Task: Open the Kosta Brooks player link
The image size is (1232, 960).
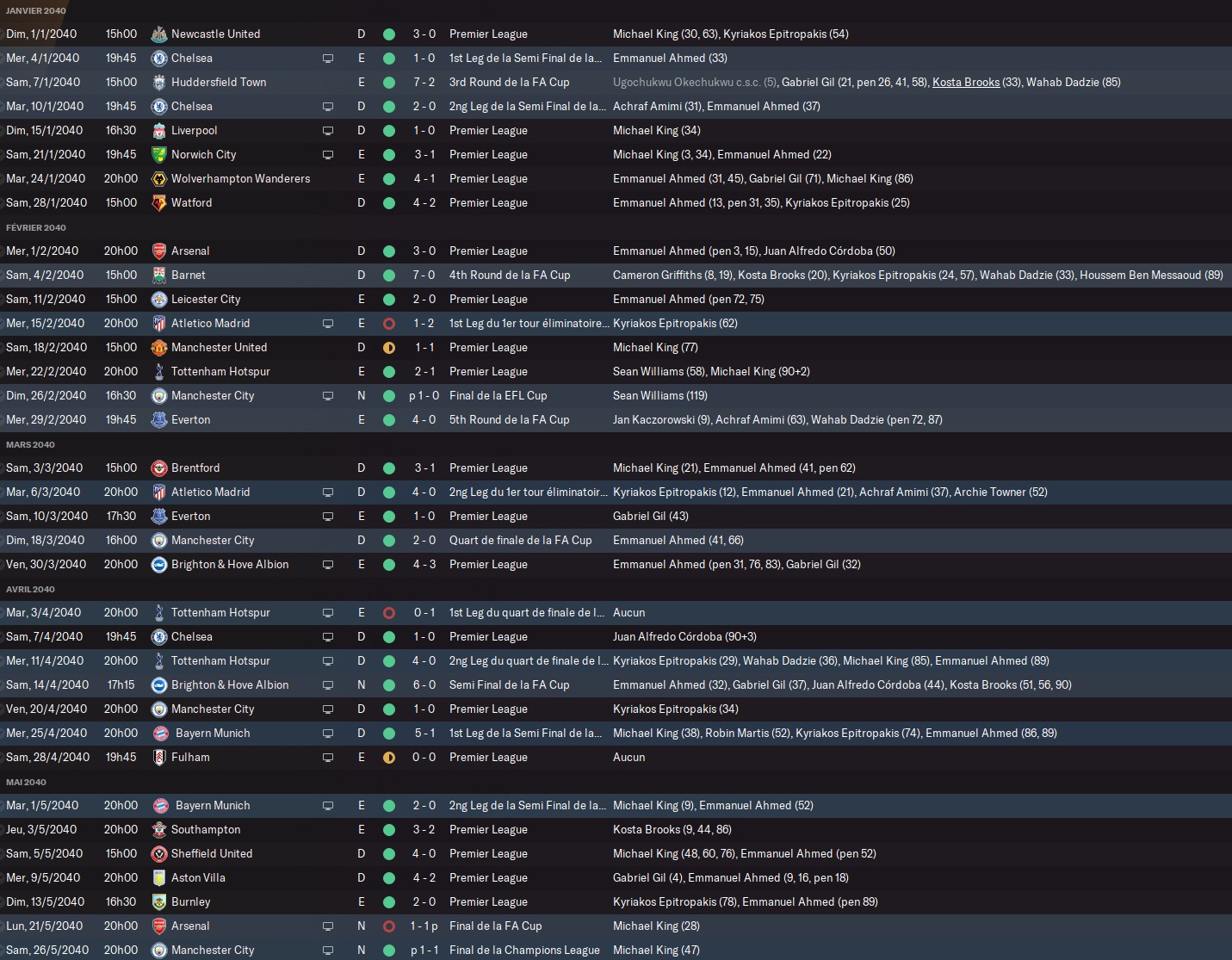Action: point(966,83)
